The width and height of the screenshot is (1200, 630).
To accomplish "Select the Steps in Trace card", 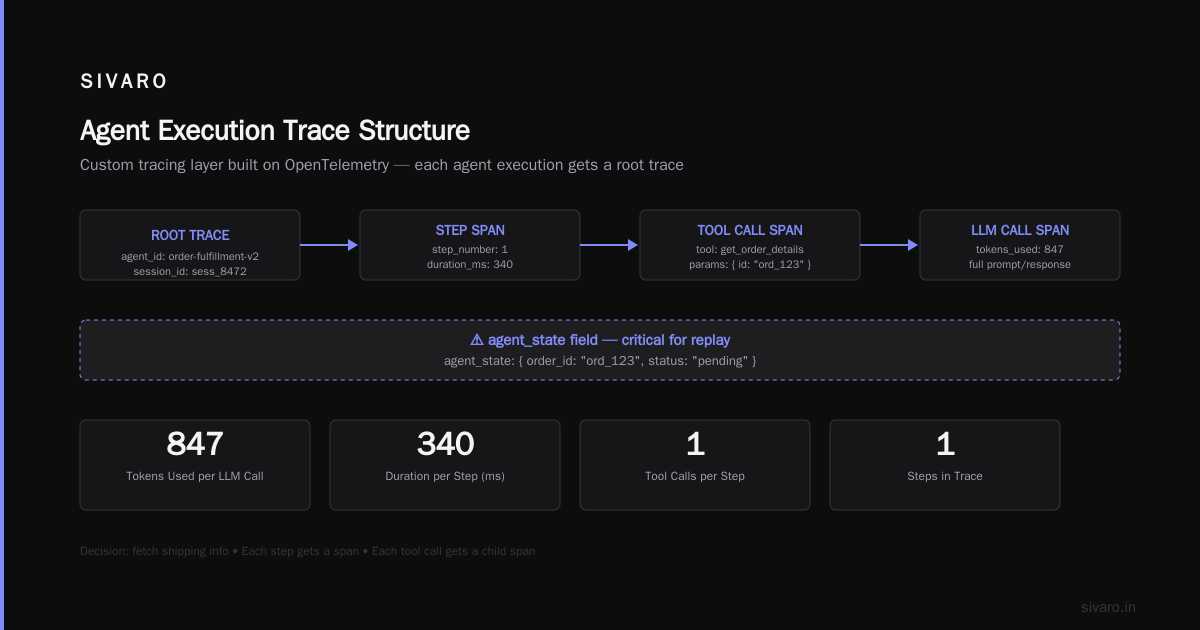I will [x=945, y=465].
